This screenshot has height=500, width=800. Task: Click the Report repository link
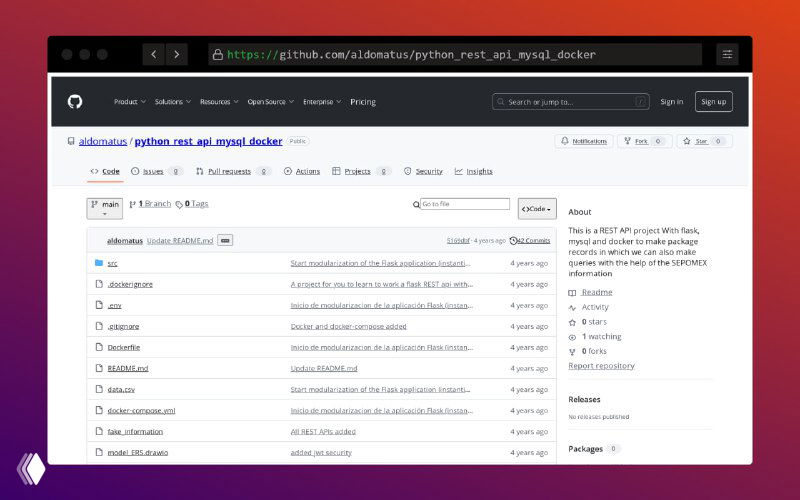[x=602, y=366]
